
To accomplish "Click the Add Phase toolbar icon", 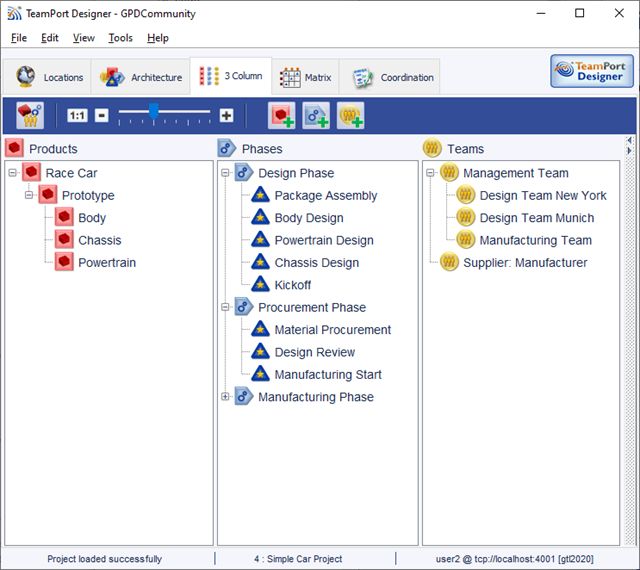I will [x=316, y=116].
